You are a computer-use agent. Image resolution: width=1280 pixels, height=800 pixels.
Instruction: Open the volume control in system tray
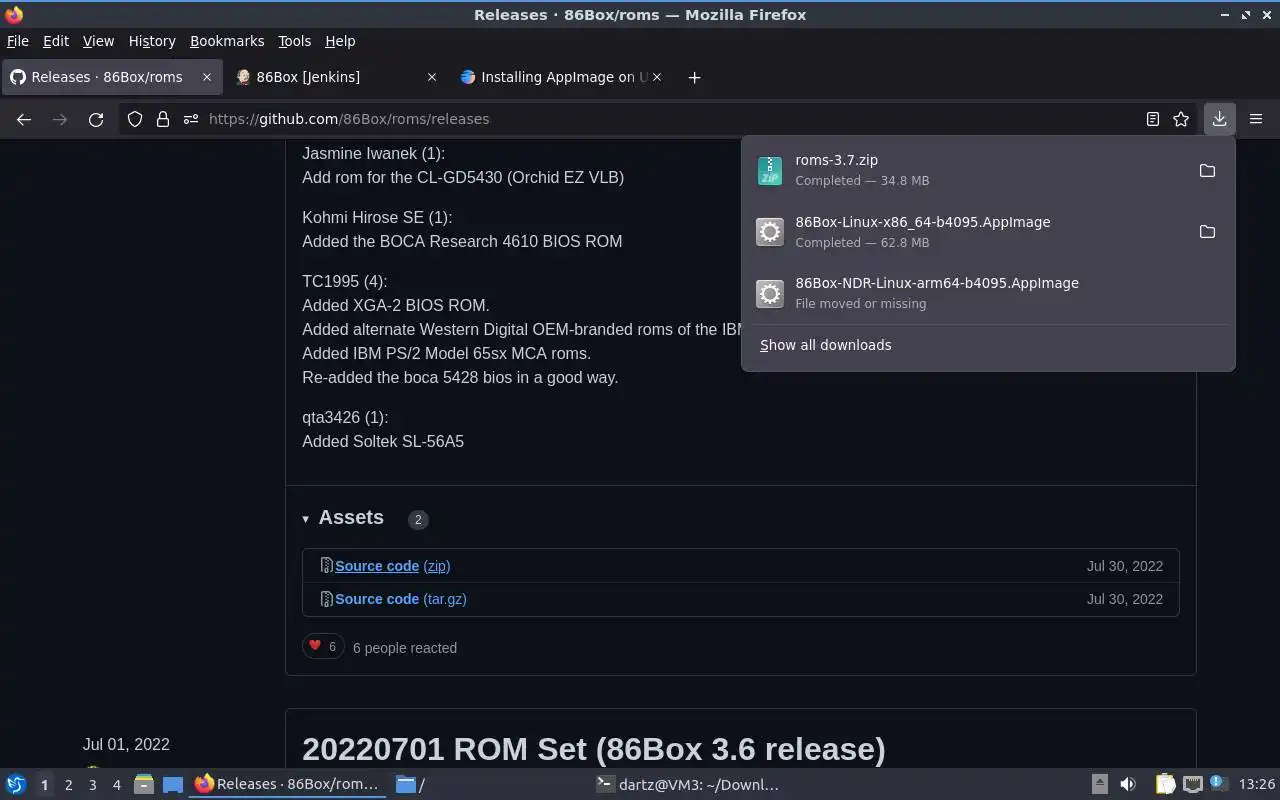1128,785
